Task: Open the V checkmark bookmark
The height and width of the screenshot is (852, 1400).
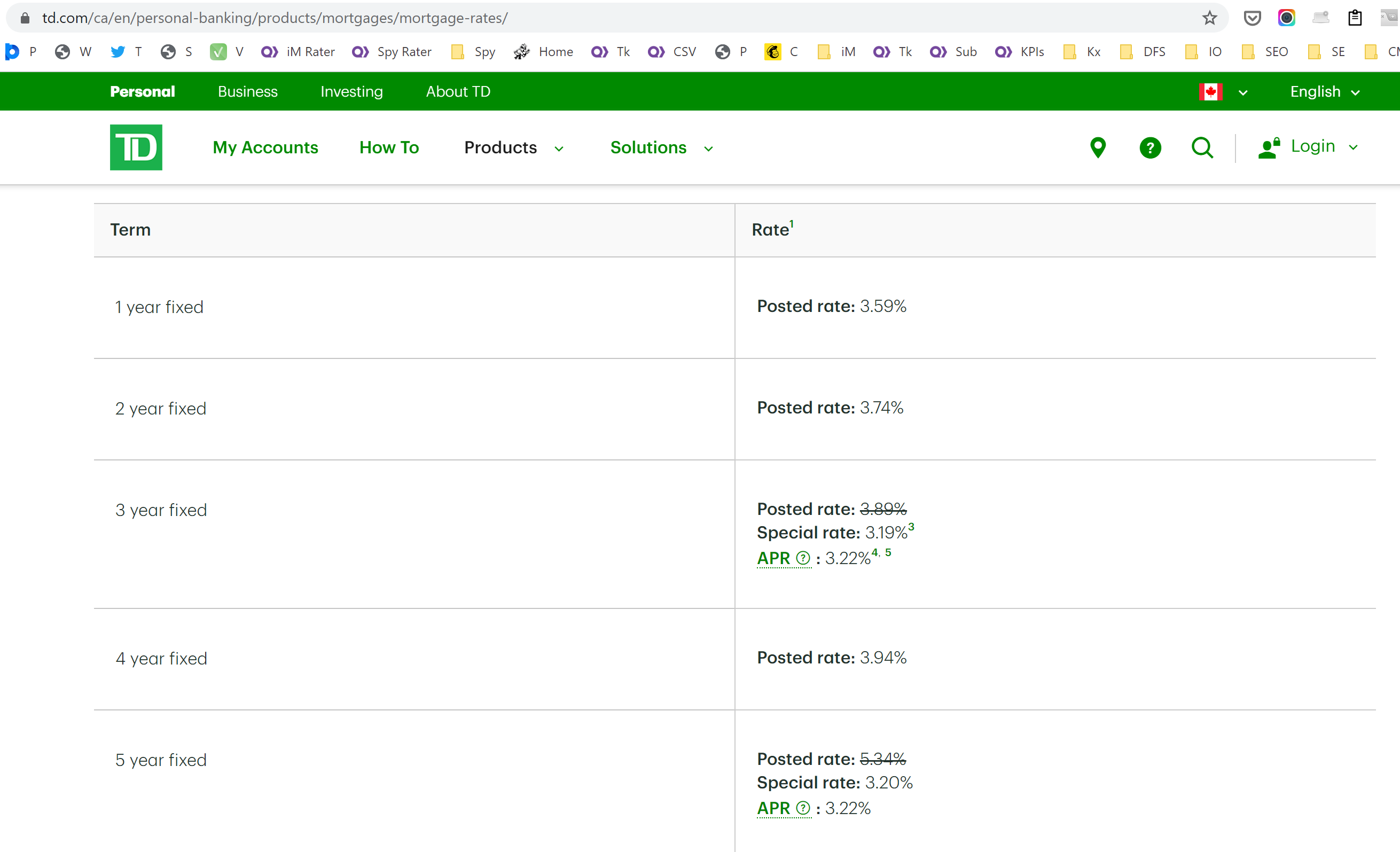Action: tap(226, 52)
